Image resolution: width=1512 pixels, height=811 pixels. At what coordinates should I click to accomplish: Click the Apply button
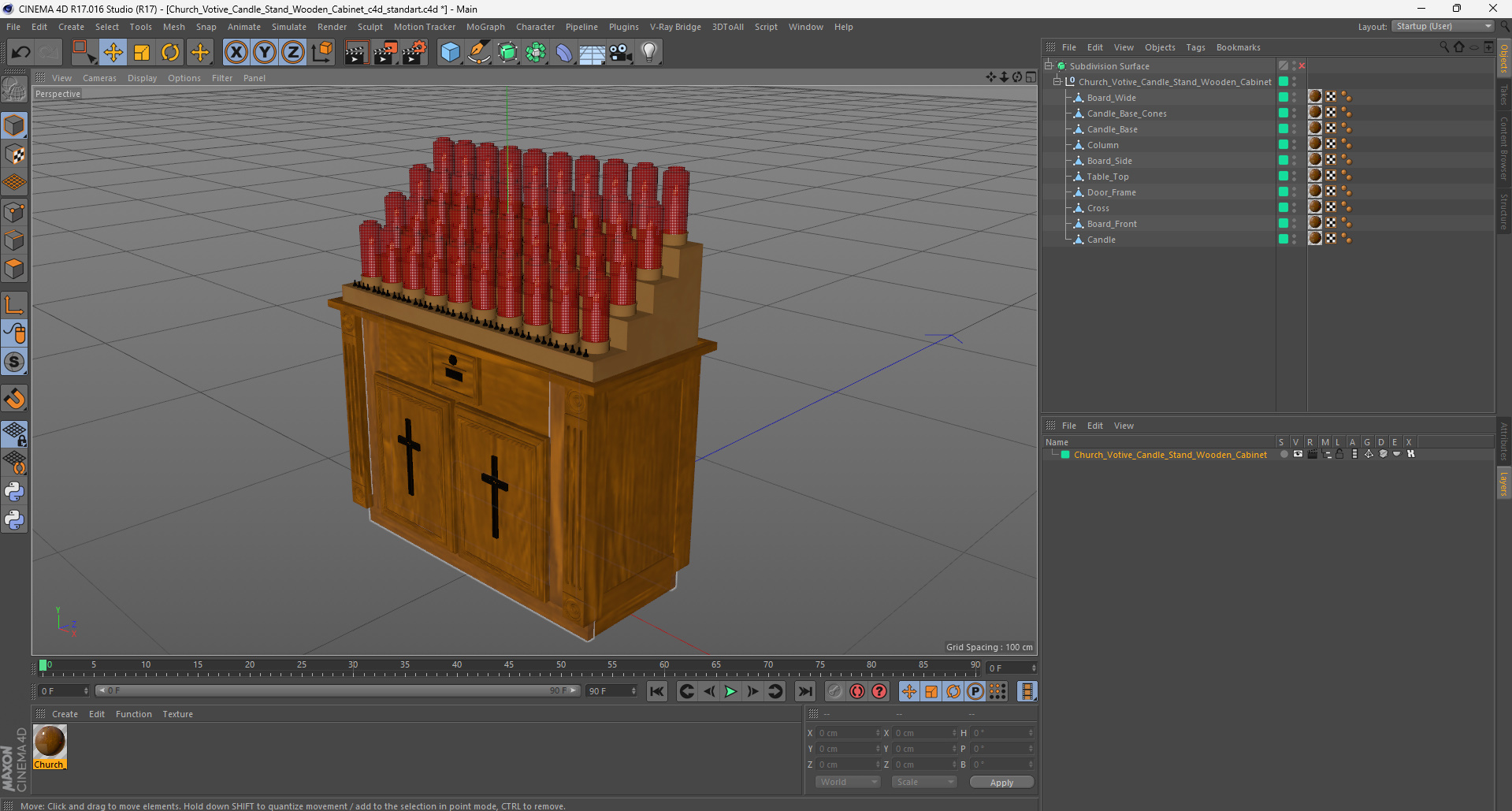coord(1001,782)
